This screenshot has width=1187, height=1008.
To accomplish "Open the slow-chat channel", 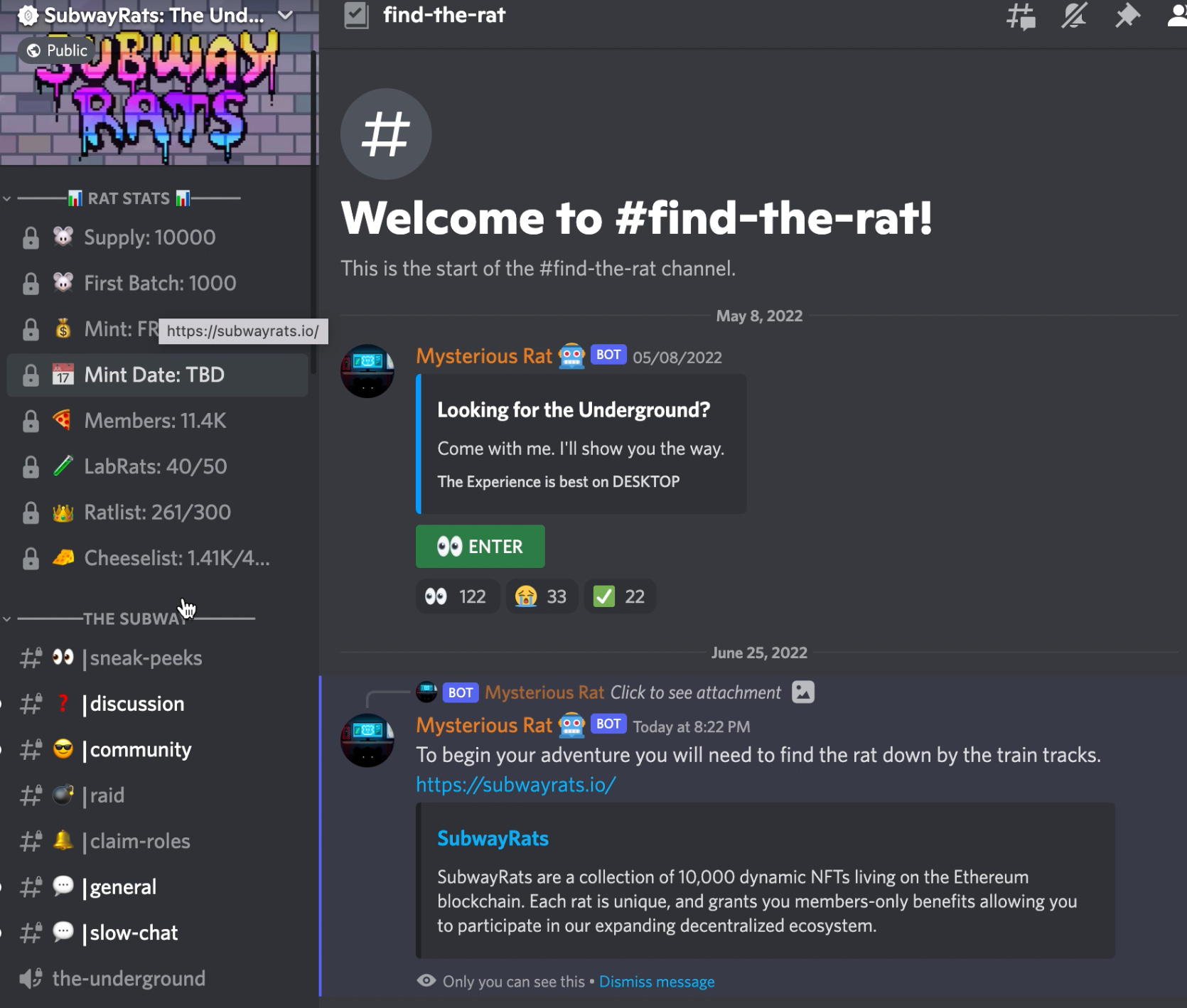I will (x=158, y=933).
